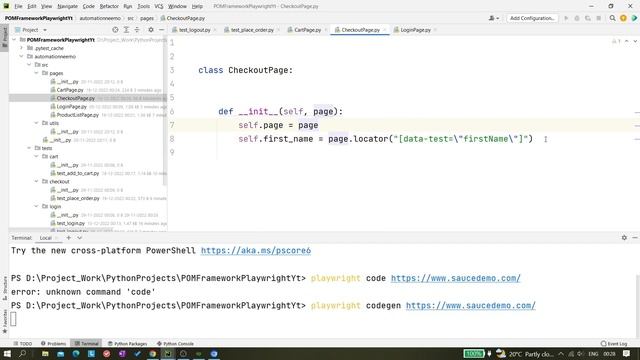Screen dimensions: 640x360
Task: Open the File menu
Action: click(x=18, y=6)
